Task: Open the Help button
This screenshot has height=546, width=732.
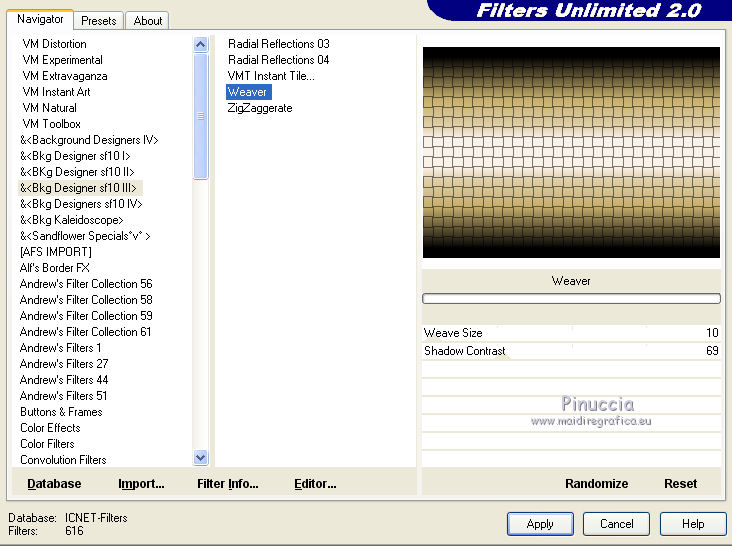Action: [x=693, y=524]
